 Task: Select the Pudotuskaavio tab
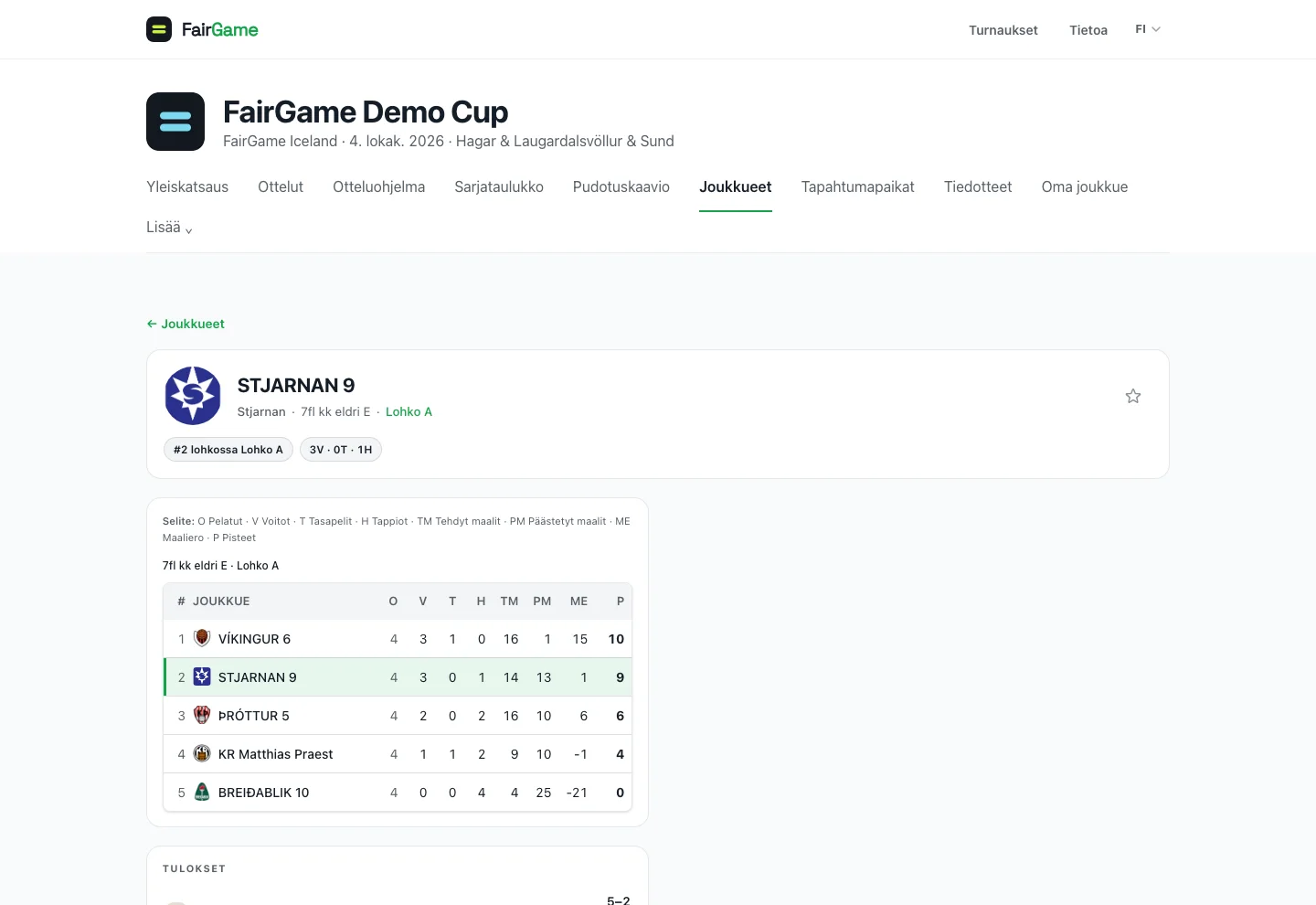621,187
